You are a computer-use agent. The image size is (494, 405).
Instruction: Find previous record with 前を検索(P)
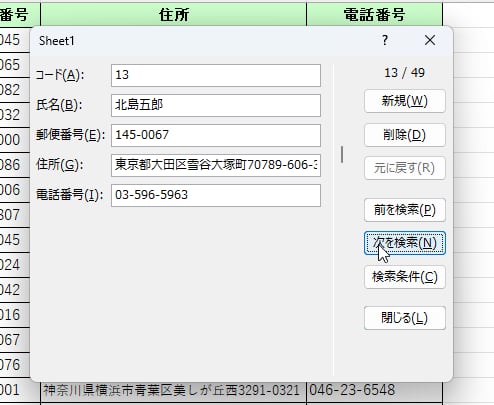click(x=405, y=210)
